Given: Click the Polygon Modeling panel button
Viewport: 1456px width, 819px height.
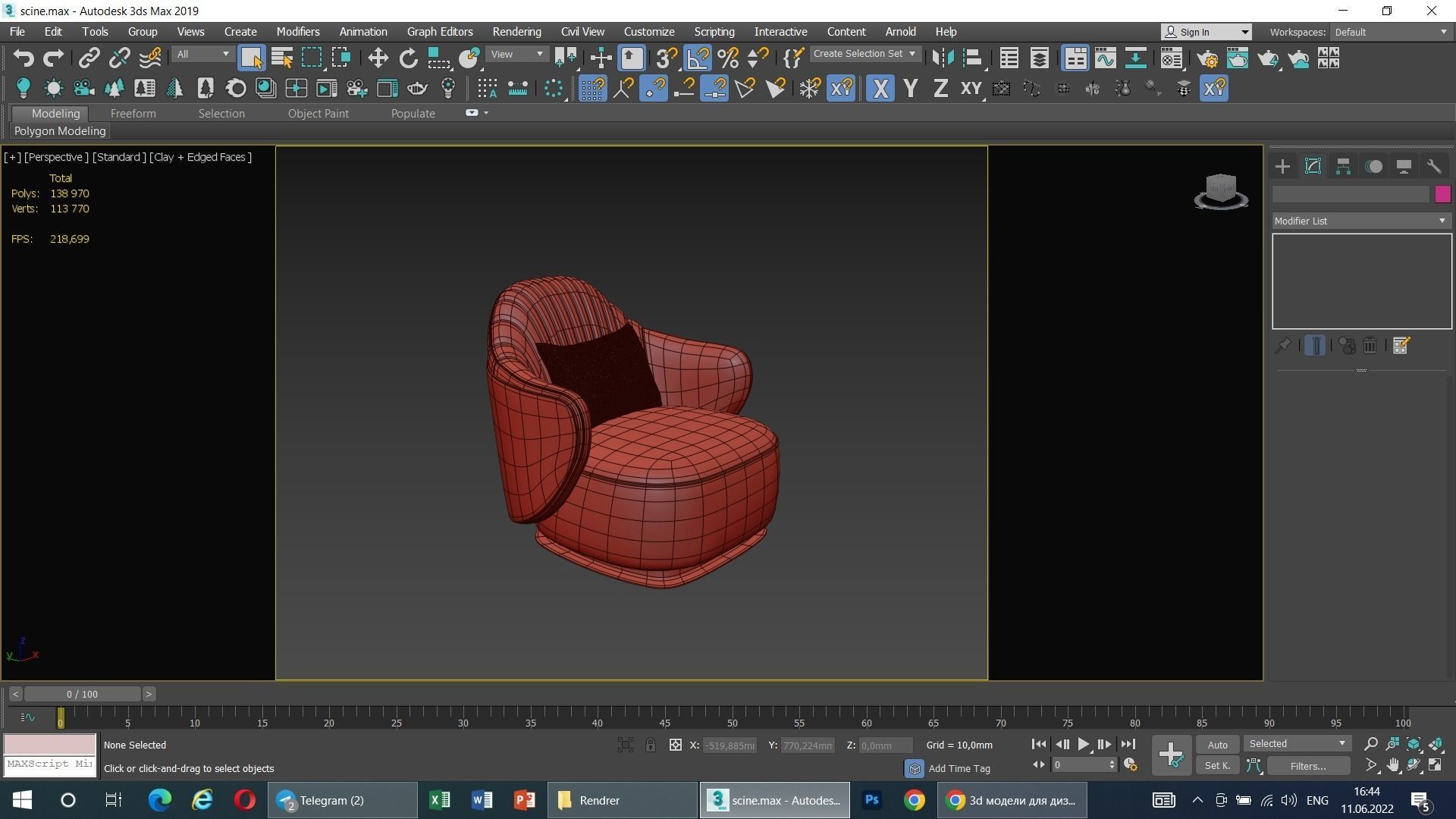Looking at the screenshot, I should 60,131.
